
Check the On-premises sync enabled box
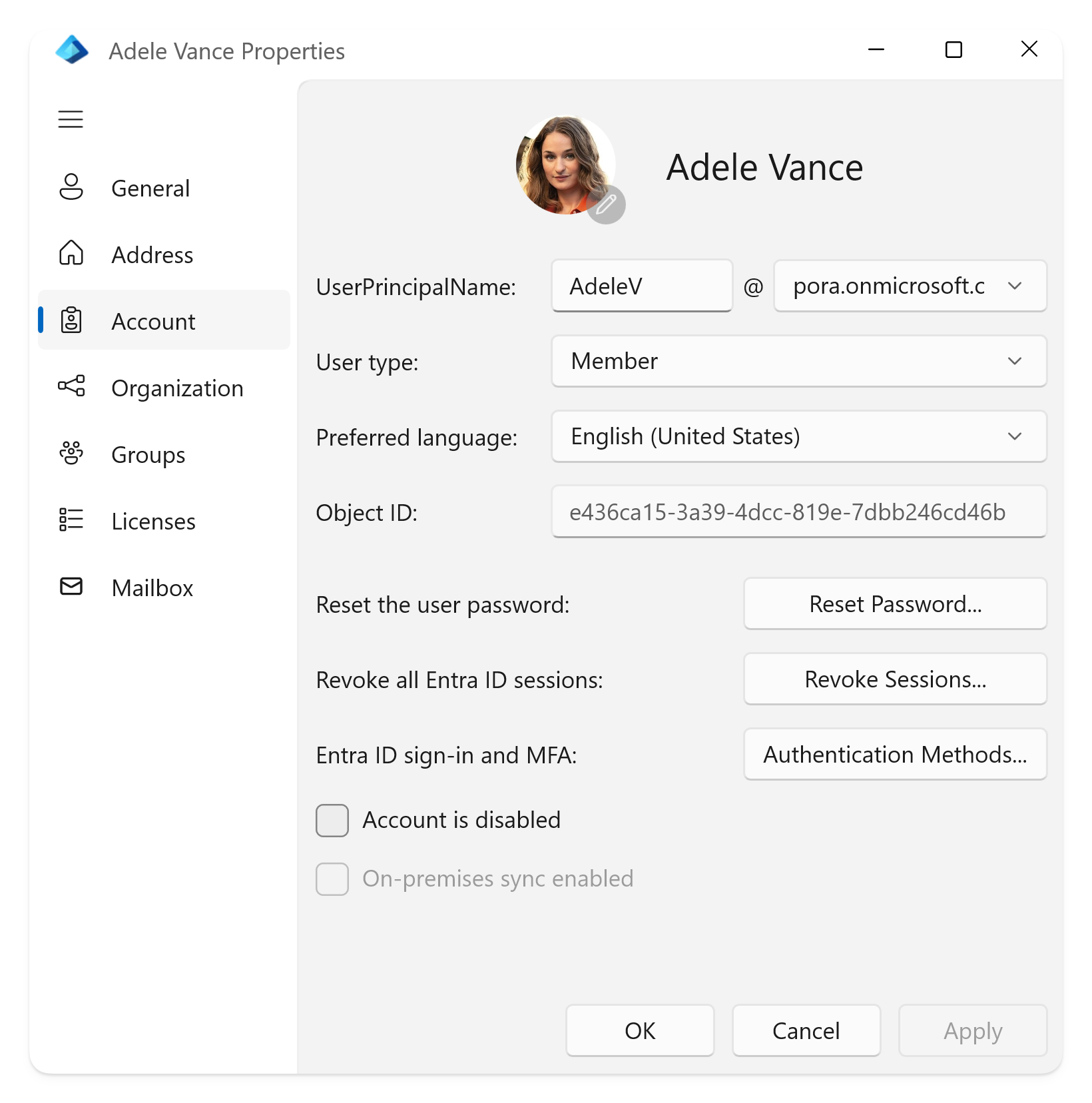click(332, 879)
